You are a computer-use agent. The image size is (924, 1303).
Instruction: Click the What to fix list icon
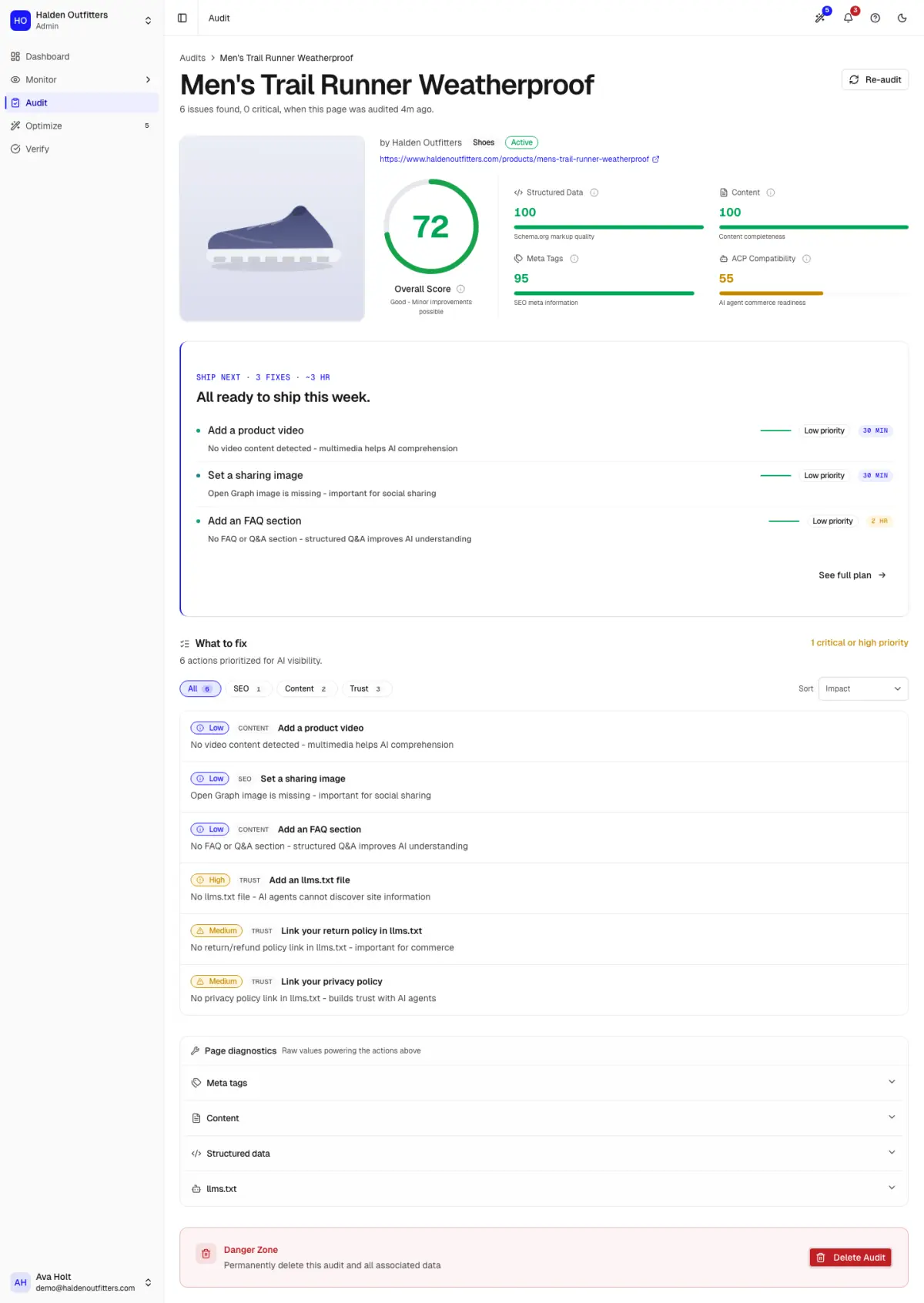(185, 644)
